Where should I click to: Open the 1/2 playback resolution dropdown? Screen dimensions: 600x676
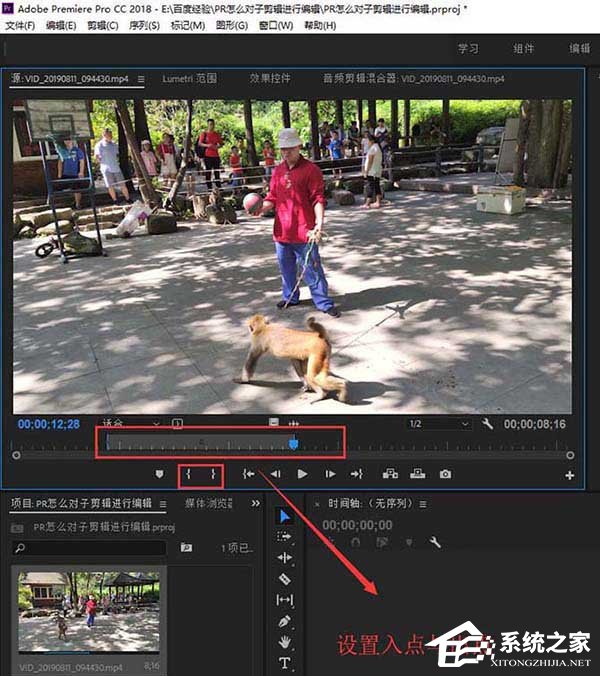[x=439, y=424]
